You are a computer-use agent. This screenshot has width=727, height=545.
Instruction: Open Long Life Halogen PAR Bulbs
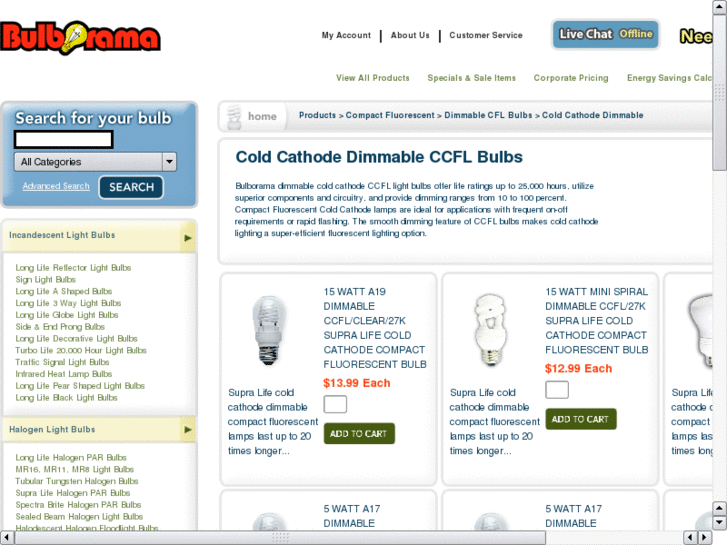point(71,458)
